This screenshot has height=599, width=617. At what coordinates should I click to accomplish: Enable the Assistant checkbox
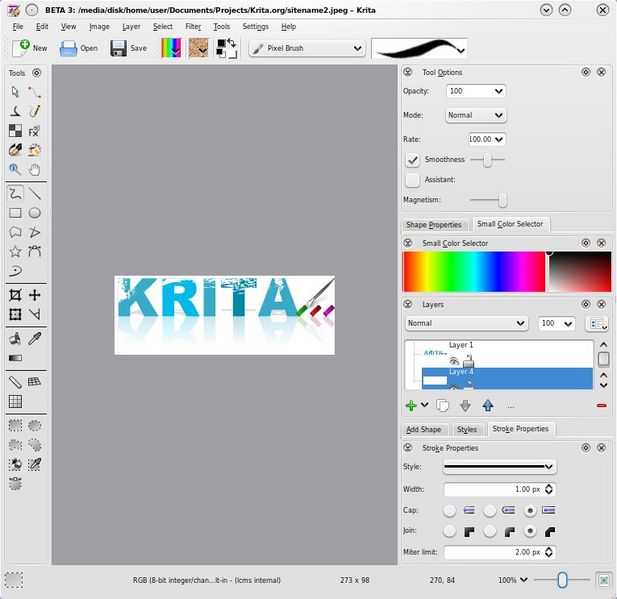click(412, 180)
